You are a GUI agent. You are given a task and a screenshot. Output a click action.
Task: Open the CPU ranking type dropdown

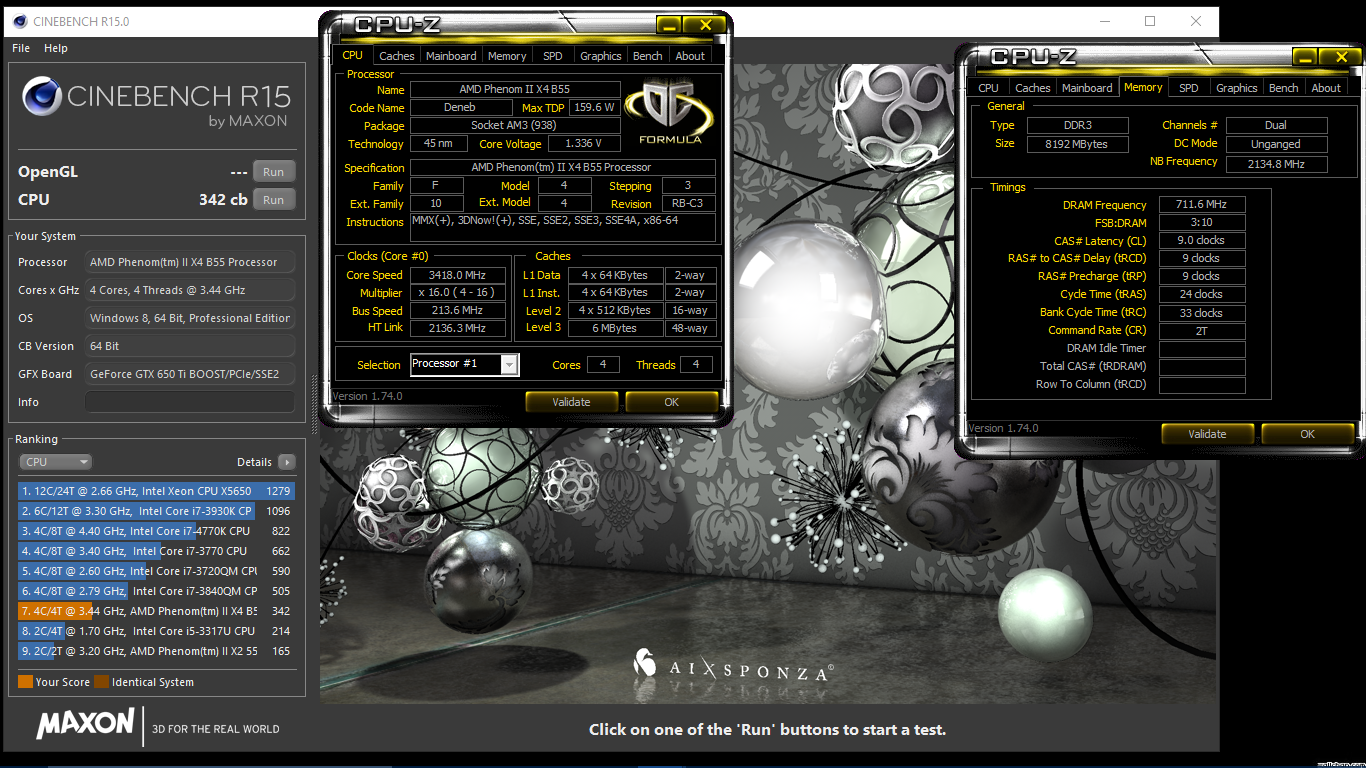point(55,462)
